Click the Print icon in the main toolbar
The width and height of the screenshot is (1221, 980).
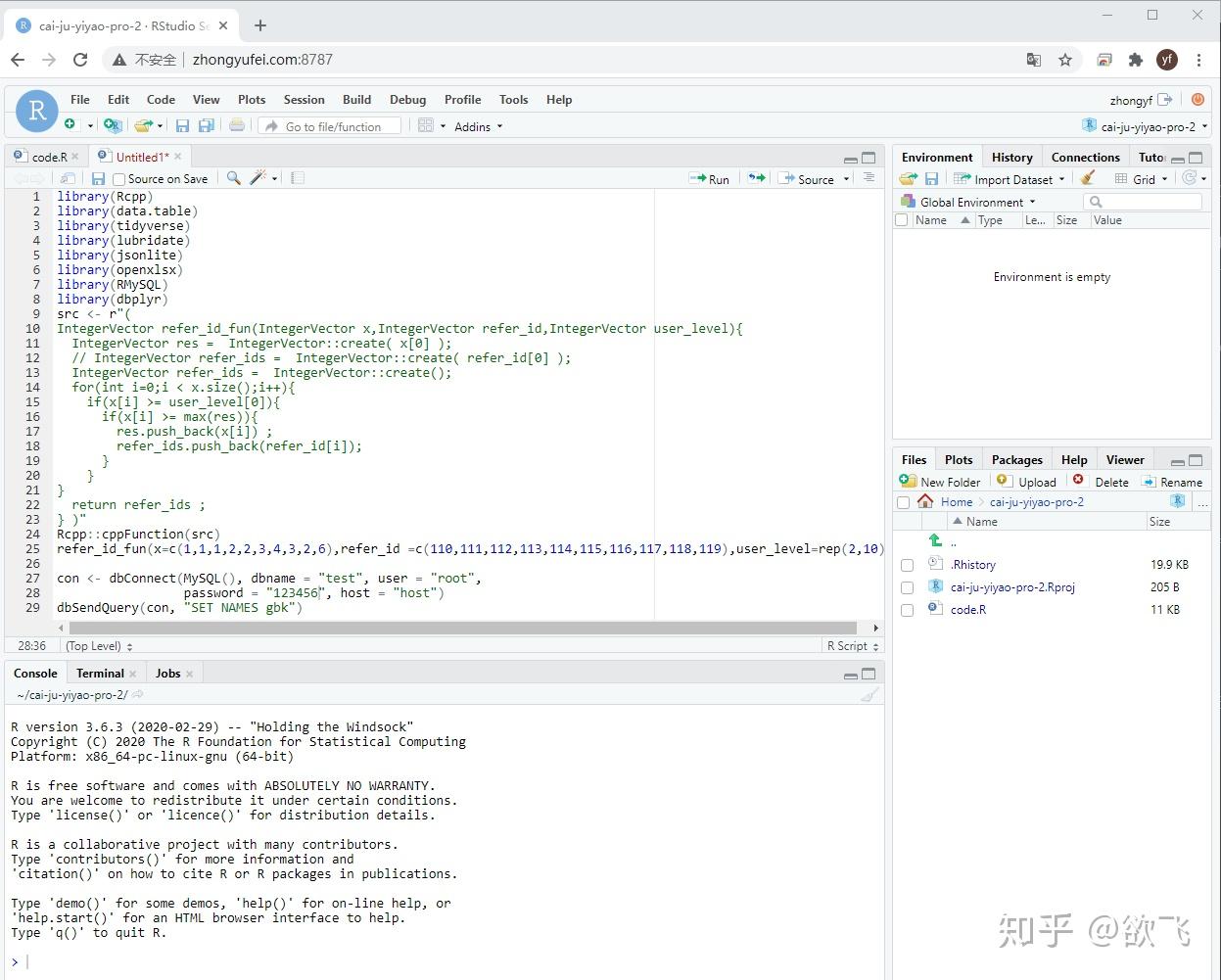click(236, 125)
